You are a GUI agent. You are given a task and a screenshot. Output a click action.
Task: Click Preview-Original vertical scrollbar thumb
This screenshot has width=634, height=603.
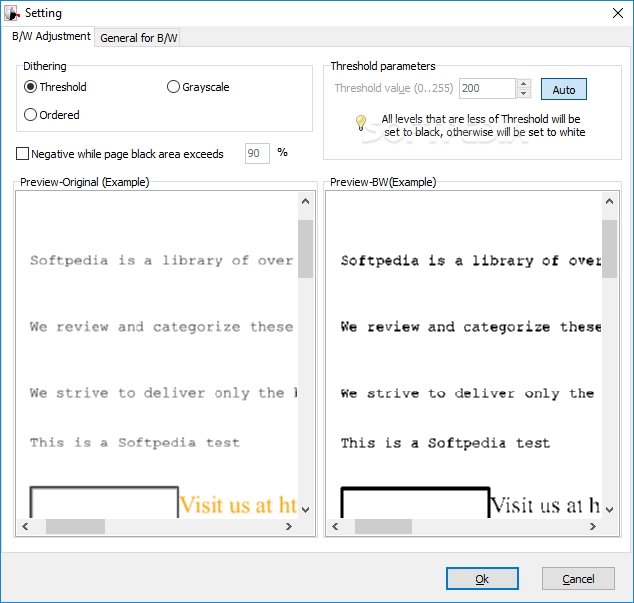[306, 249]
